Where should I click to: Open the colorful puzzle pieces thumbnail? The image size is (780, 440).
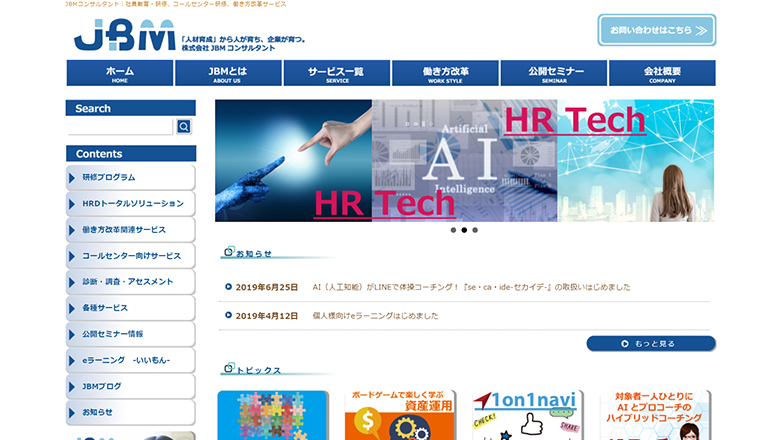[272, 416]
